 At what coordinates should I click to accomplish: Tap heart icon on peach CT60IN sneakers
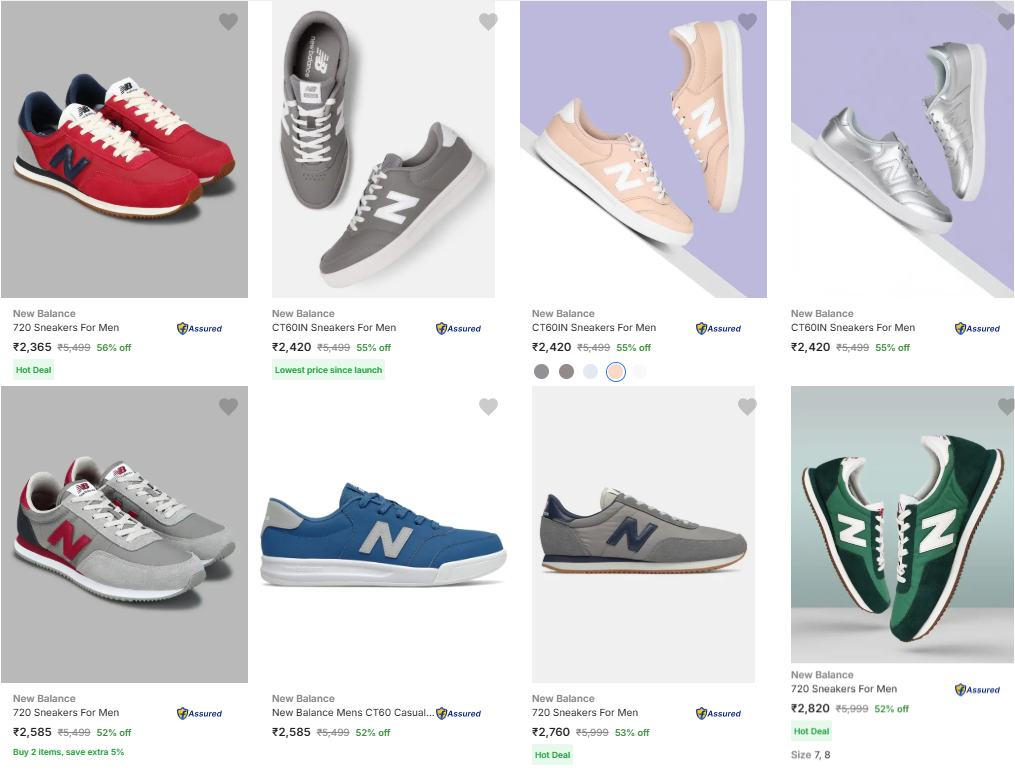(747, 22)
